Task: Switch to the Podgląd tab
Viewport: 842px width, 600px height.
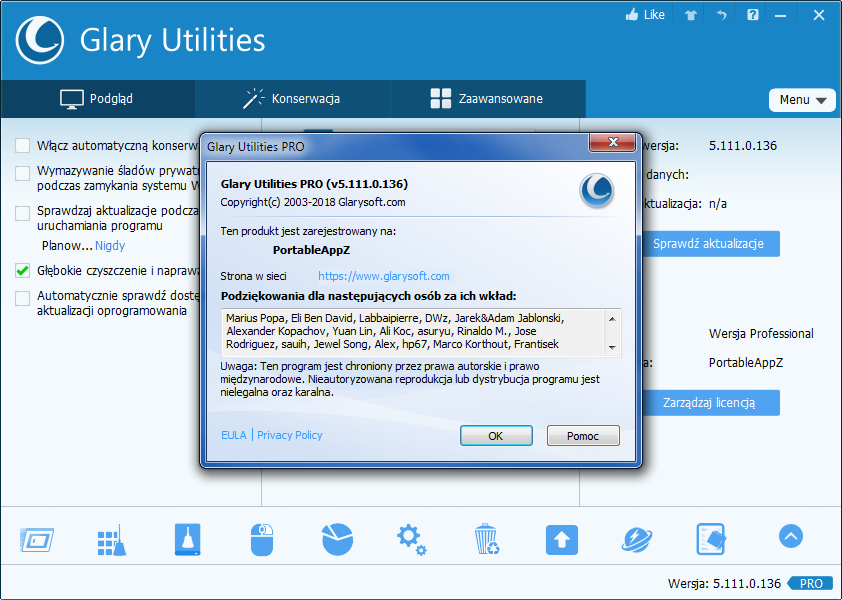Action: coord(97,99)
